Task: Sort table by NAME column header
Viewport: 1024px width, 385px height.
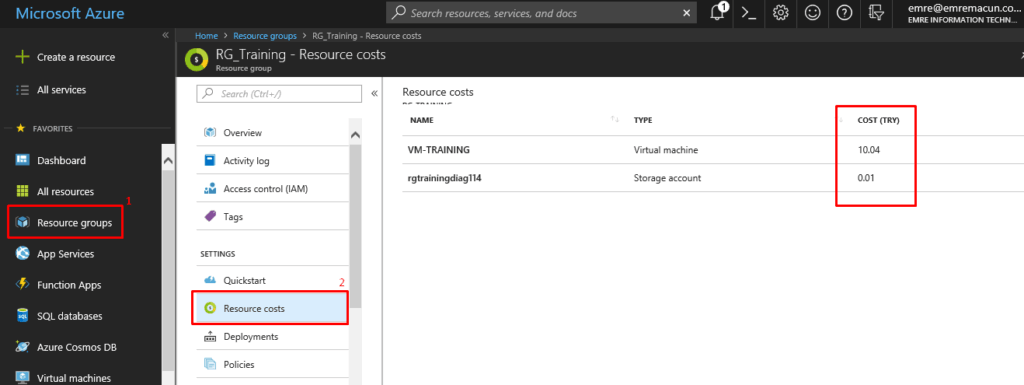Action: click(422, 120)
